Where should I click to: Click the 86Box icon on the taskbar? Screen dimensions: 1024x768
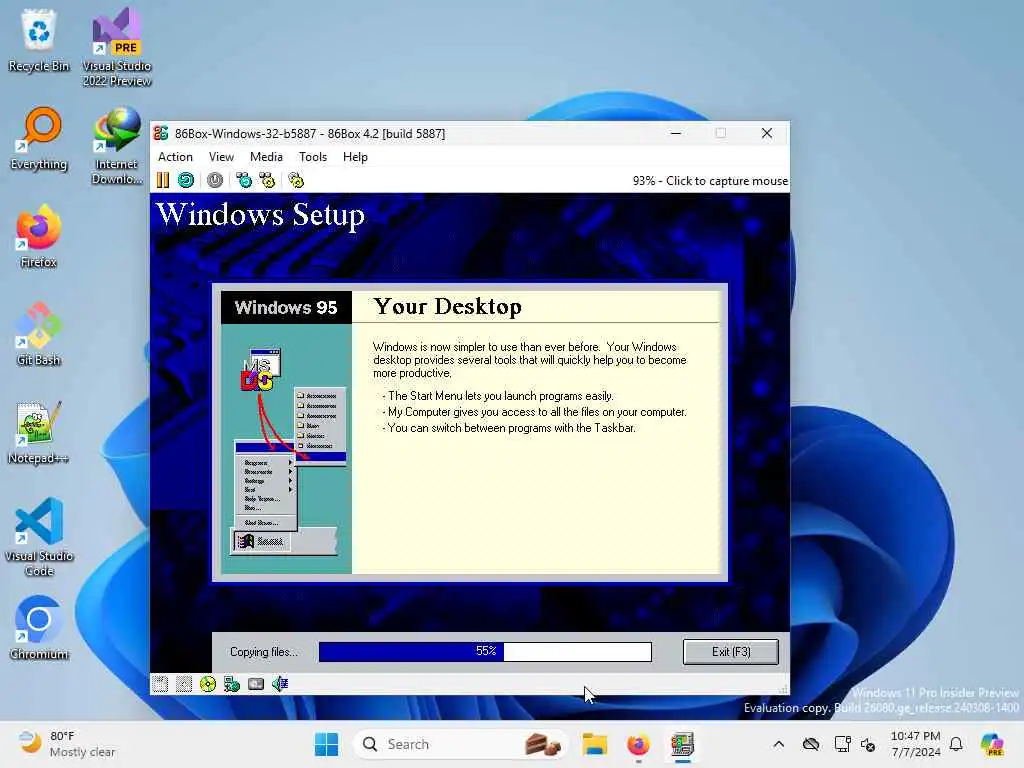pos(682,744)
